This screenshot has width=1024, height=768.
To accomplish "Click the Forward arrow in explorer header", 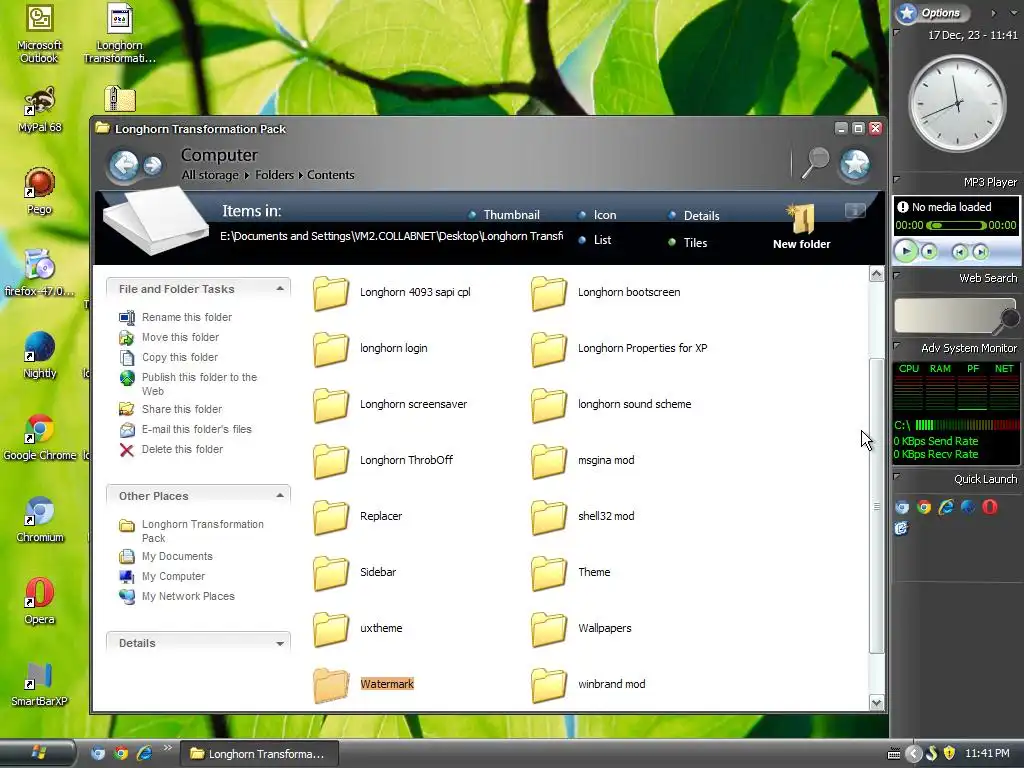I will pos(153,165).
